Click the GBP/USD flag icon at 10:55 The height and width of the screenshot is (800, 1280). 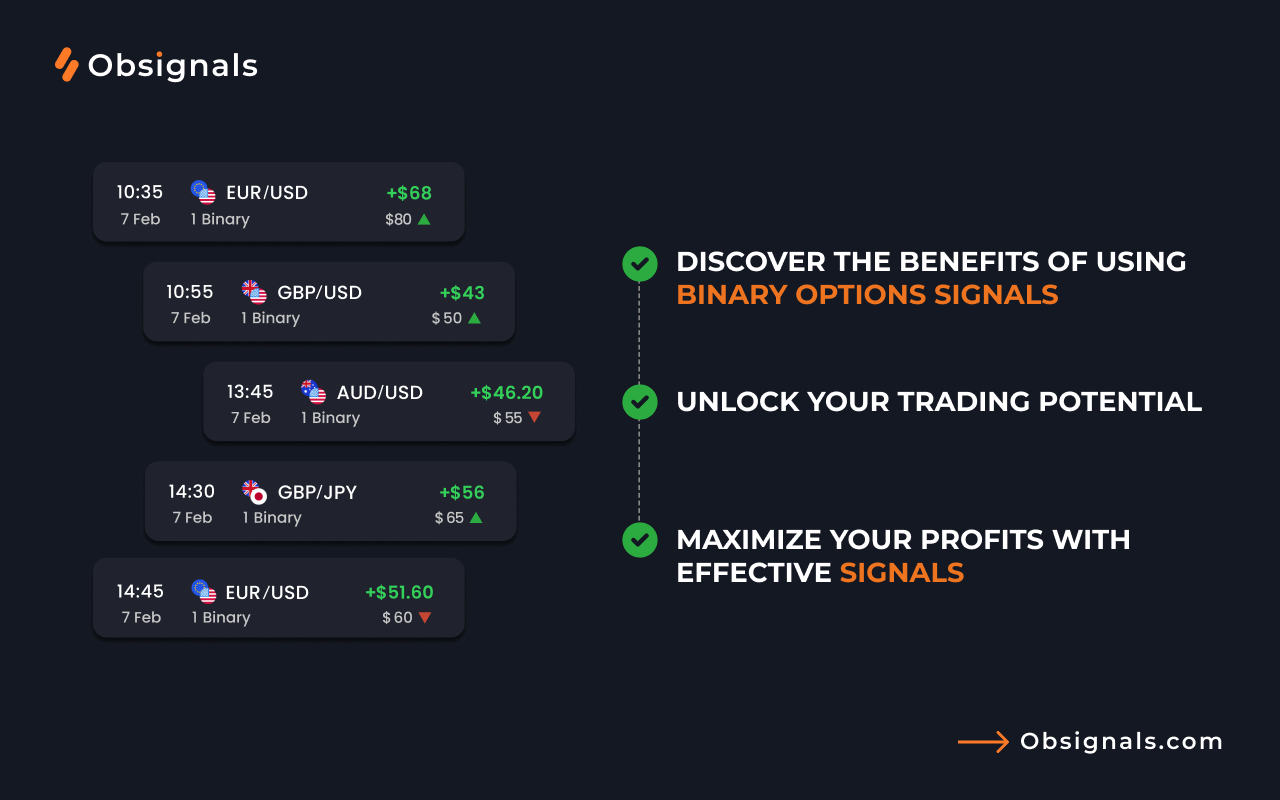[x=255, y=292]
